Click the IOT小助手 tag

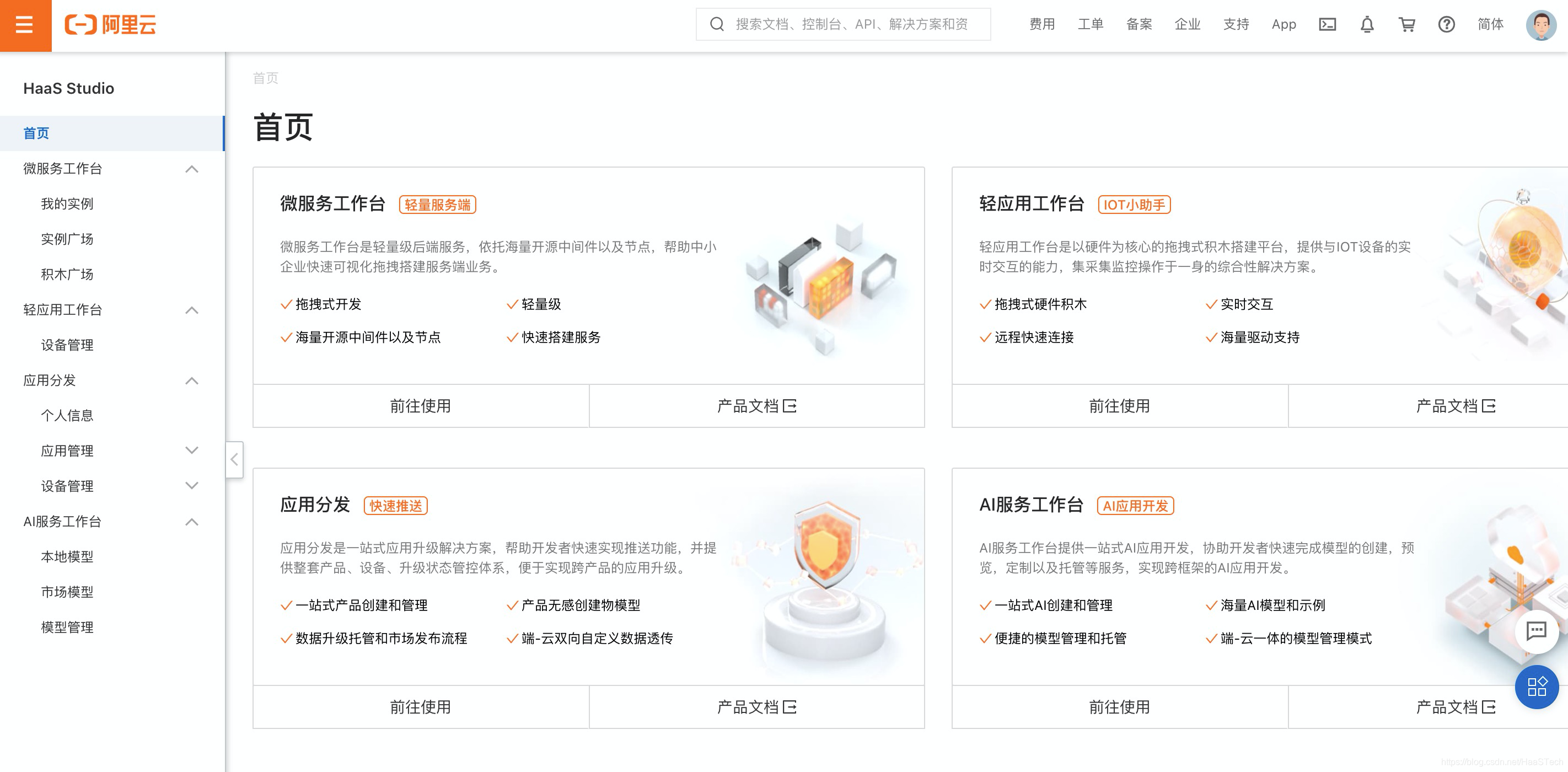(1134, 205)
